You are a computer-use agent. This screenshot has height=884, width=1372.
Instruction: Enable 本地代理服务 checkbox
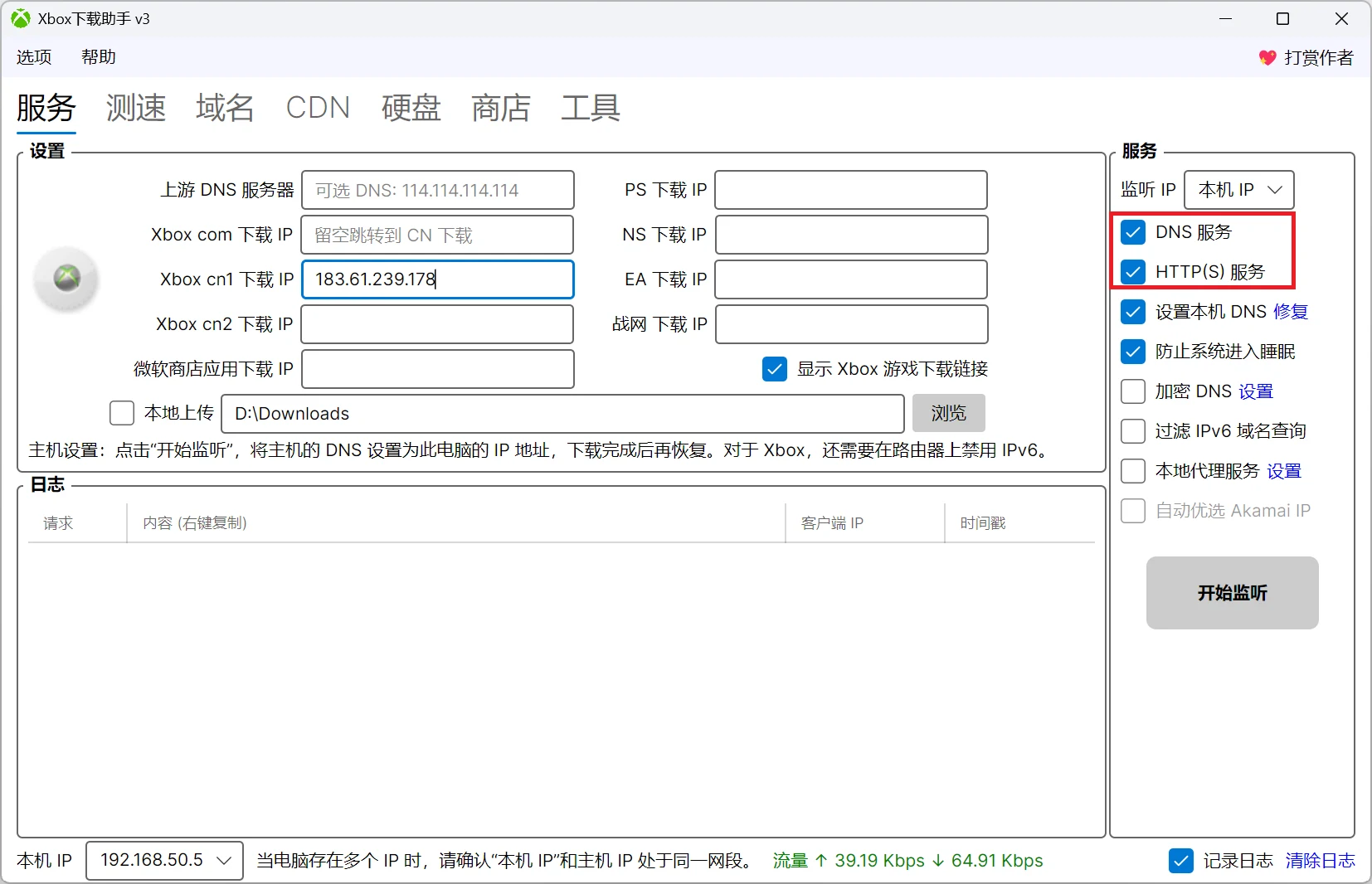[1133, 471]
